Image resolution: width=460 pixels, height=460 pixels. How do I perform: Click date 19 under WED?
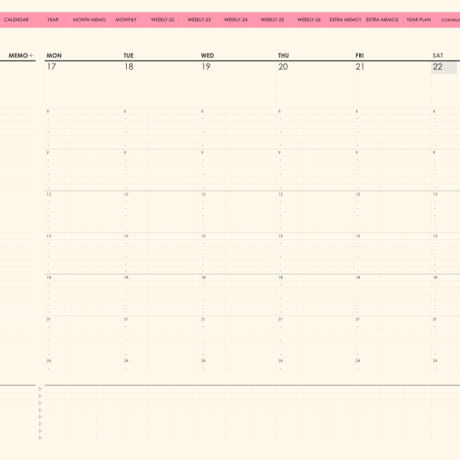206,67
